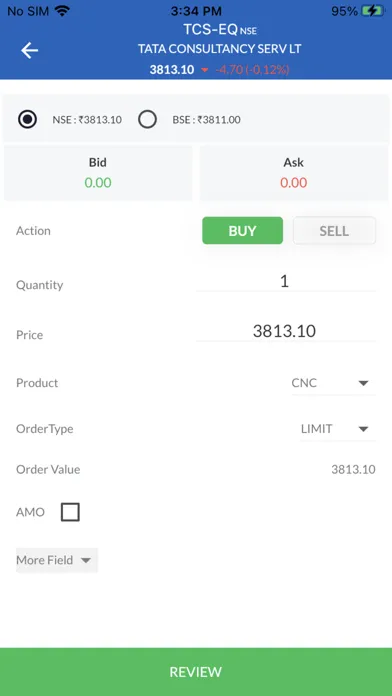Image resolution: width=392 pixels, height=696 pixels.
Task: Open the Product CNC dropdown
Action: 331,383
